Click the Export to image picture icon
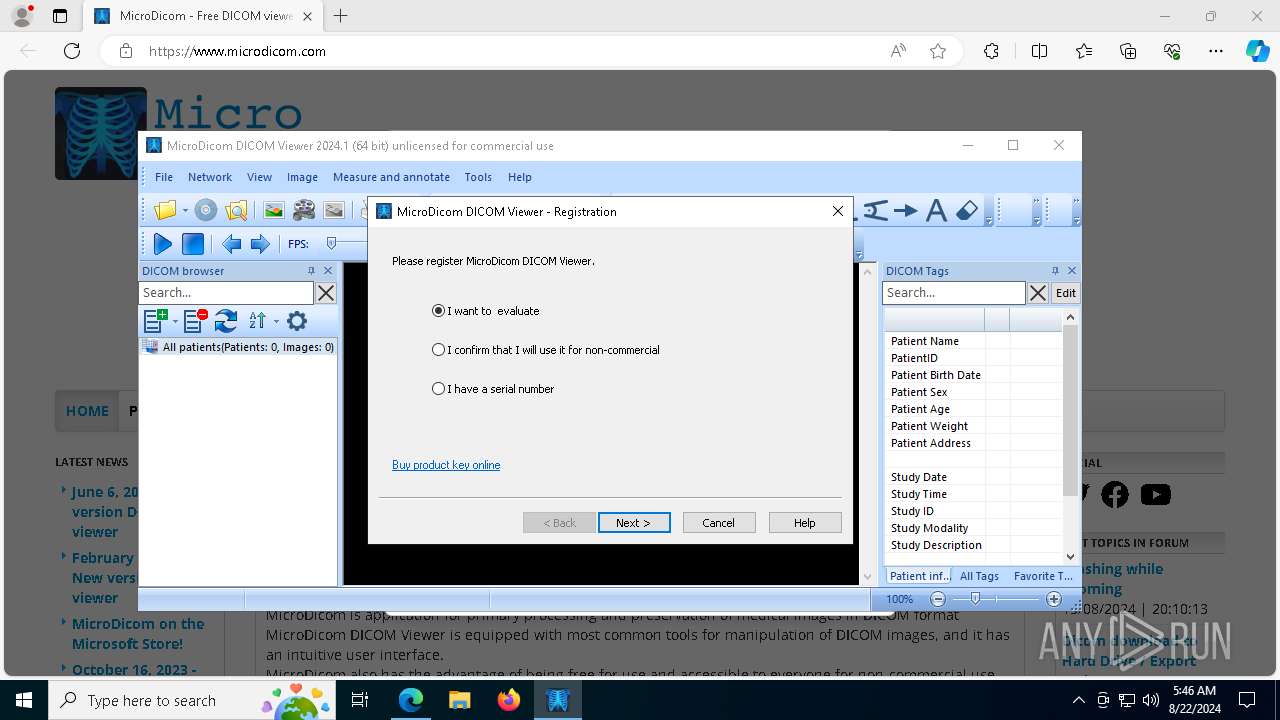 (274, 211)
